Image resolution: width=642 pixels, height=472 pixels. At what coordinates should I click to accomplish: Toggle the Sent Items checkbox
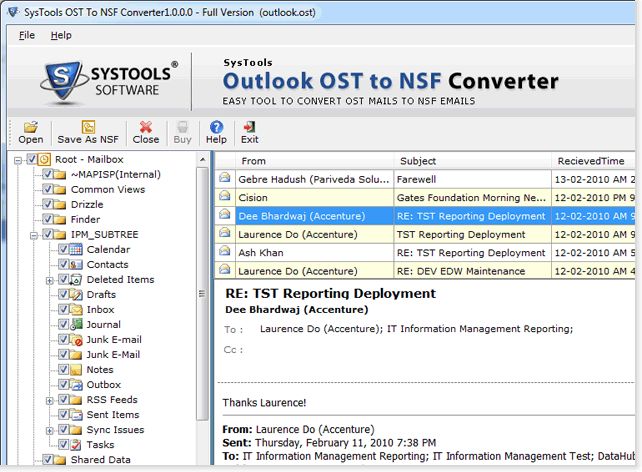tap(63, 415)
